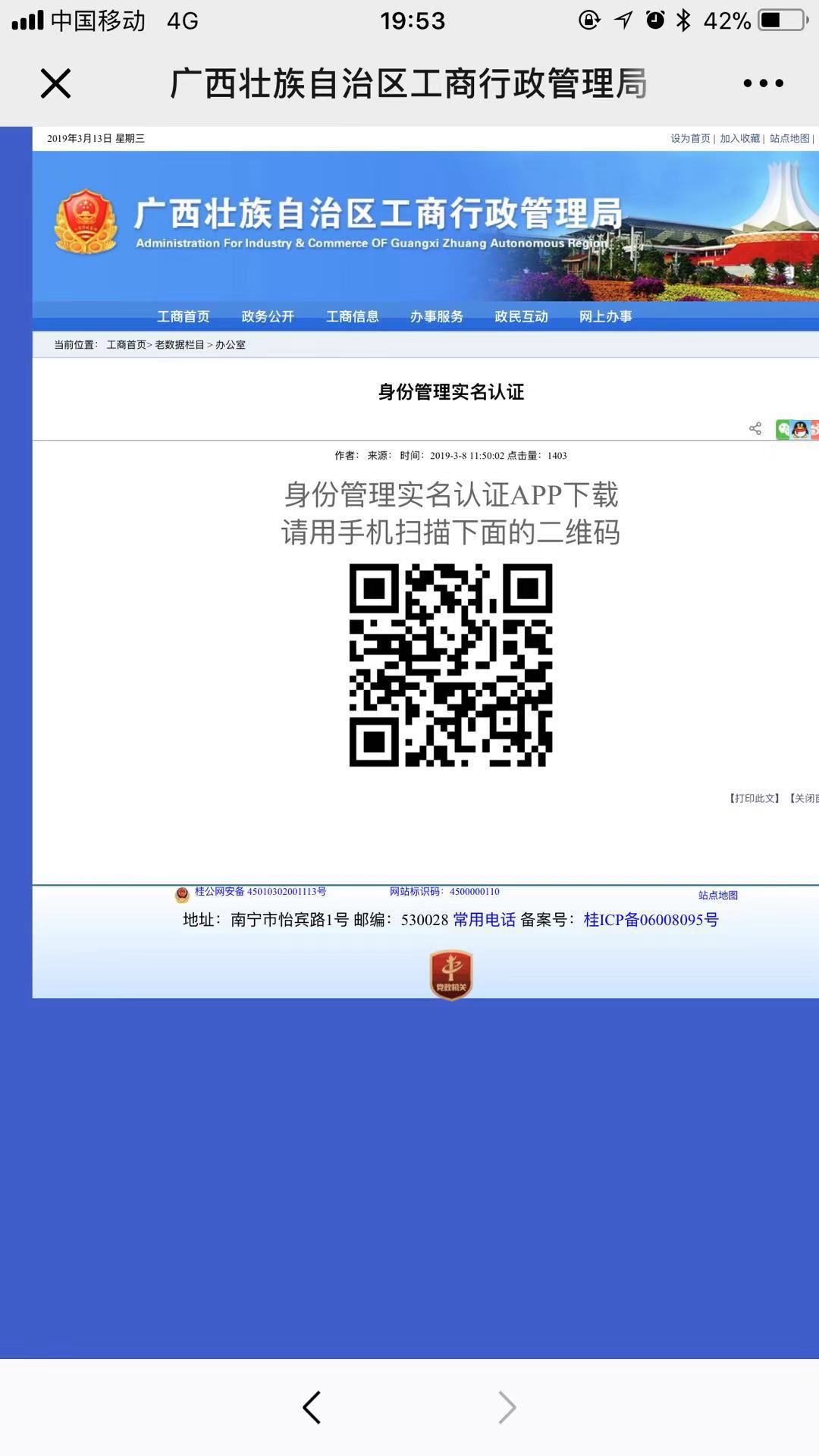The width and height of the screenshot is (819, 1456).
Task: Click the 老数据栏目 breadcrumb link
Action: (x=180, y=344)
